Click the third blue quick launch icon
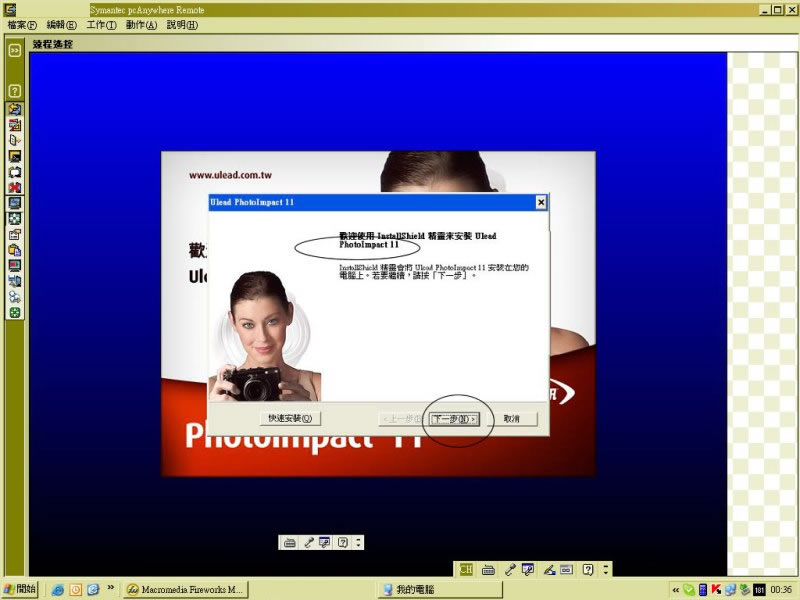The image size is (800, 600). coord(93,590)
